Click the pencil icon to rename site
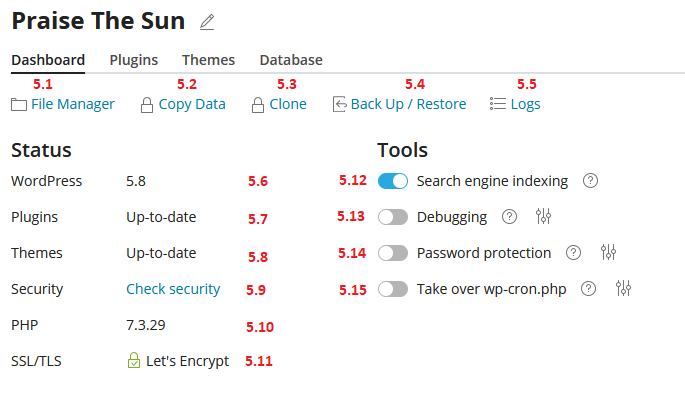The width and height of the screenshot is (685, 395). pos(207,22)
